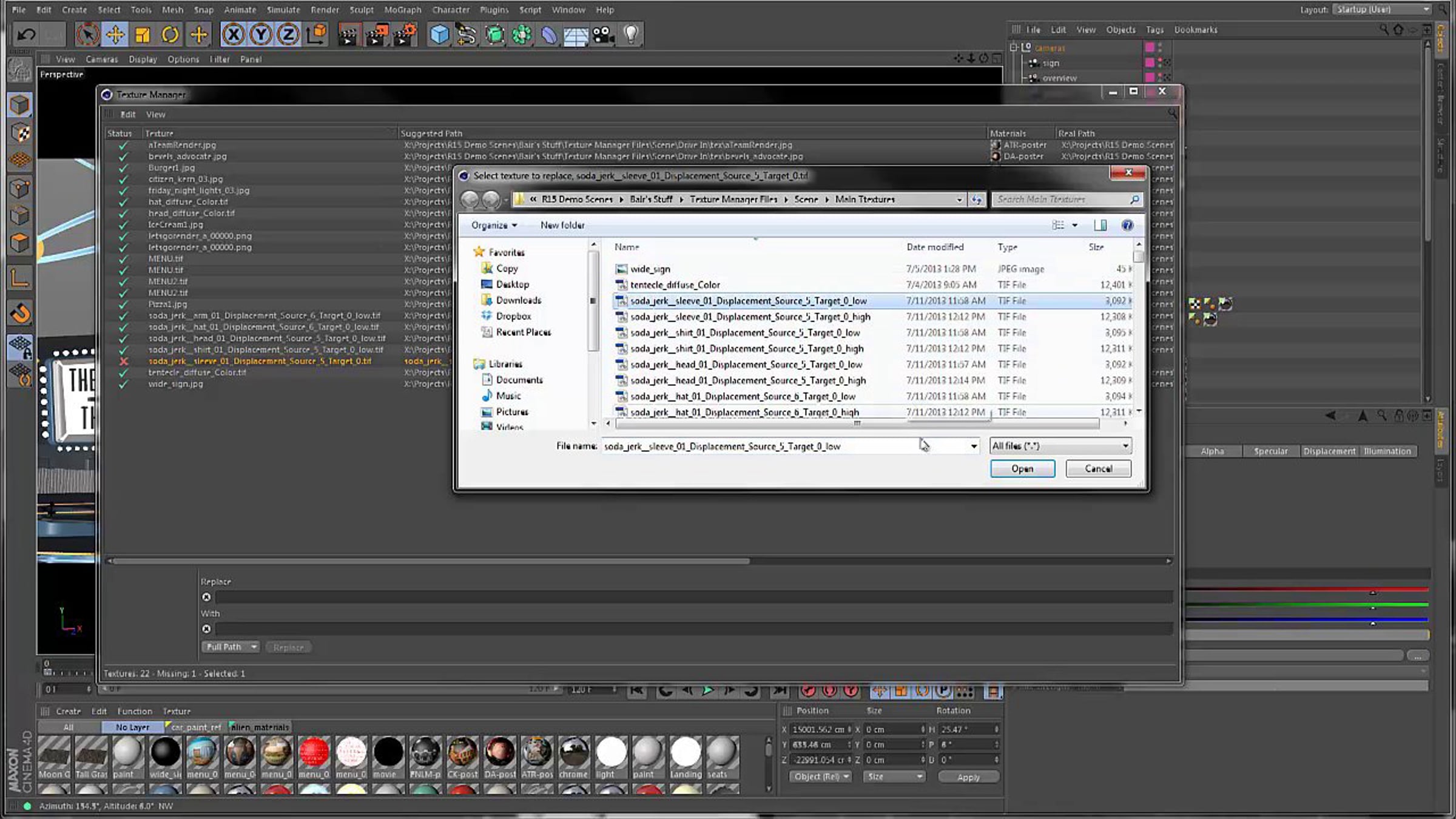The width and height of the screenshot is (1456, 819).
Task: Open the MoGraph menu
Action: (403, 10)
